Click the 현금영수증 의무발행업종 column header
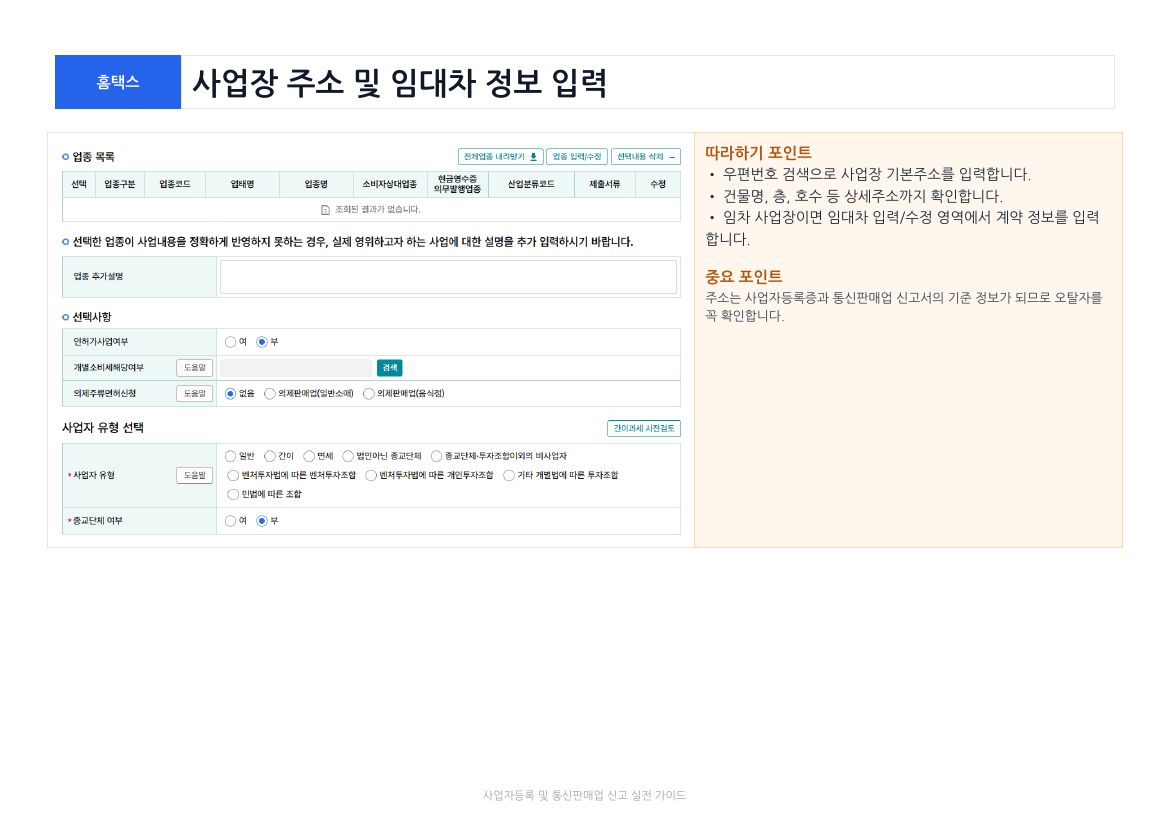The height and width of the screenshot is (827, 1170). [457, 184]
